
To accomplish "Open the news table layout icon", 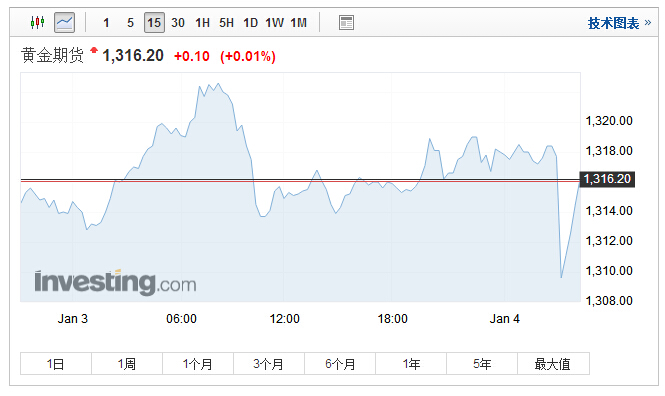I will pyautogui.click(x=346, y=22).
